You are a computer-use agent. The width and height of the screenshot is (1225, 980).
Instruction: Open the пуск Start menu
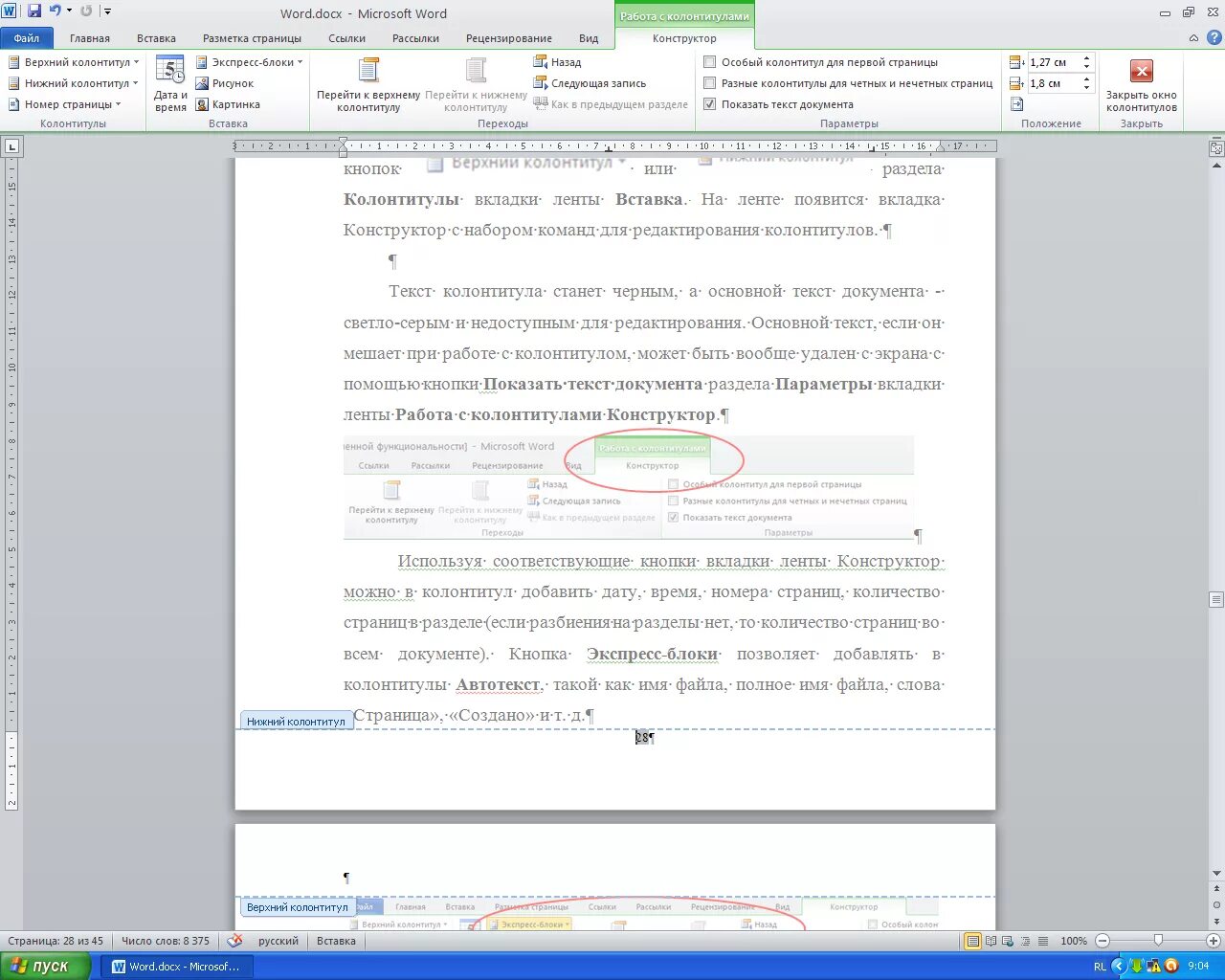[45, 966]
